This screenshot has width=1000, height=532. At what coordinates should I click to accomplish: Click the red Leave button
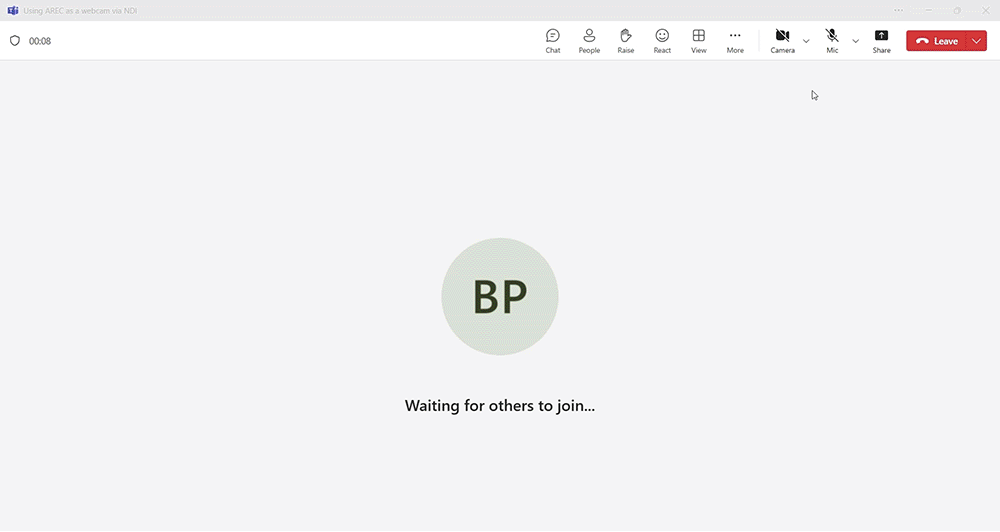click(x=937, y=41)
